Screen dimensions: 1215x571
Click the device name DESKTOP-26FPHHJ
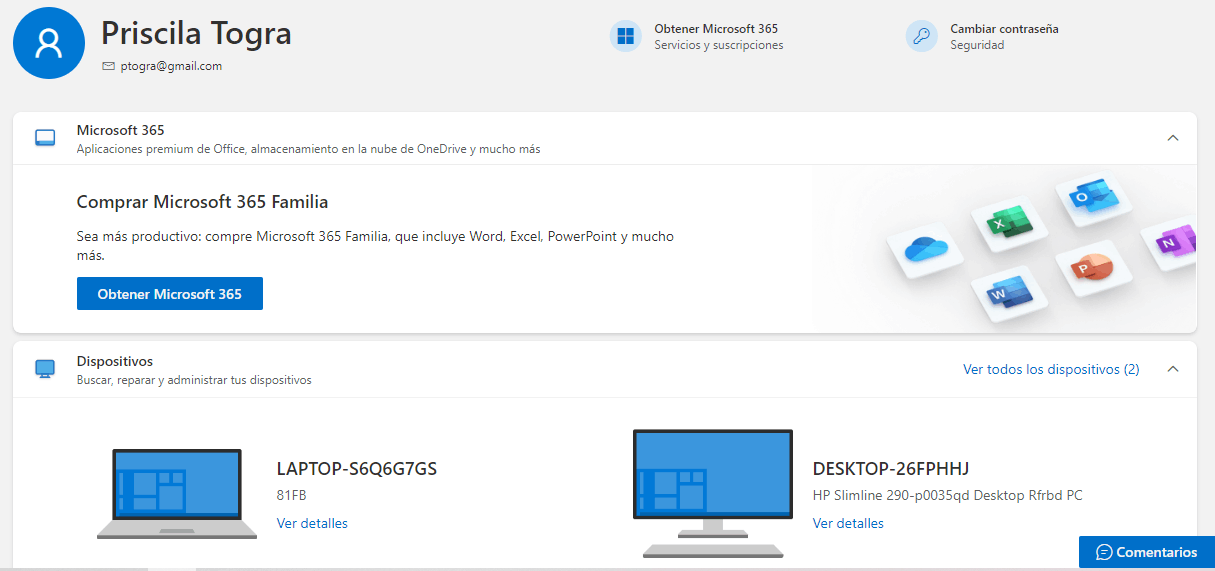click(x=891, y=469)
